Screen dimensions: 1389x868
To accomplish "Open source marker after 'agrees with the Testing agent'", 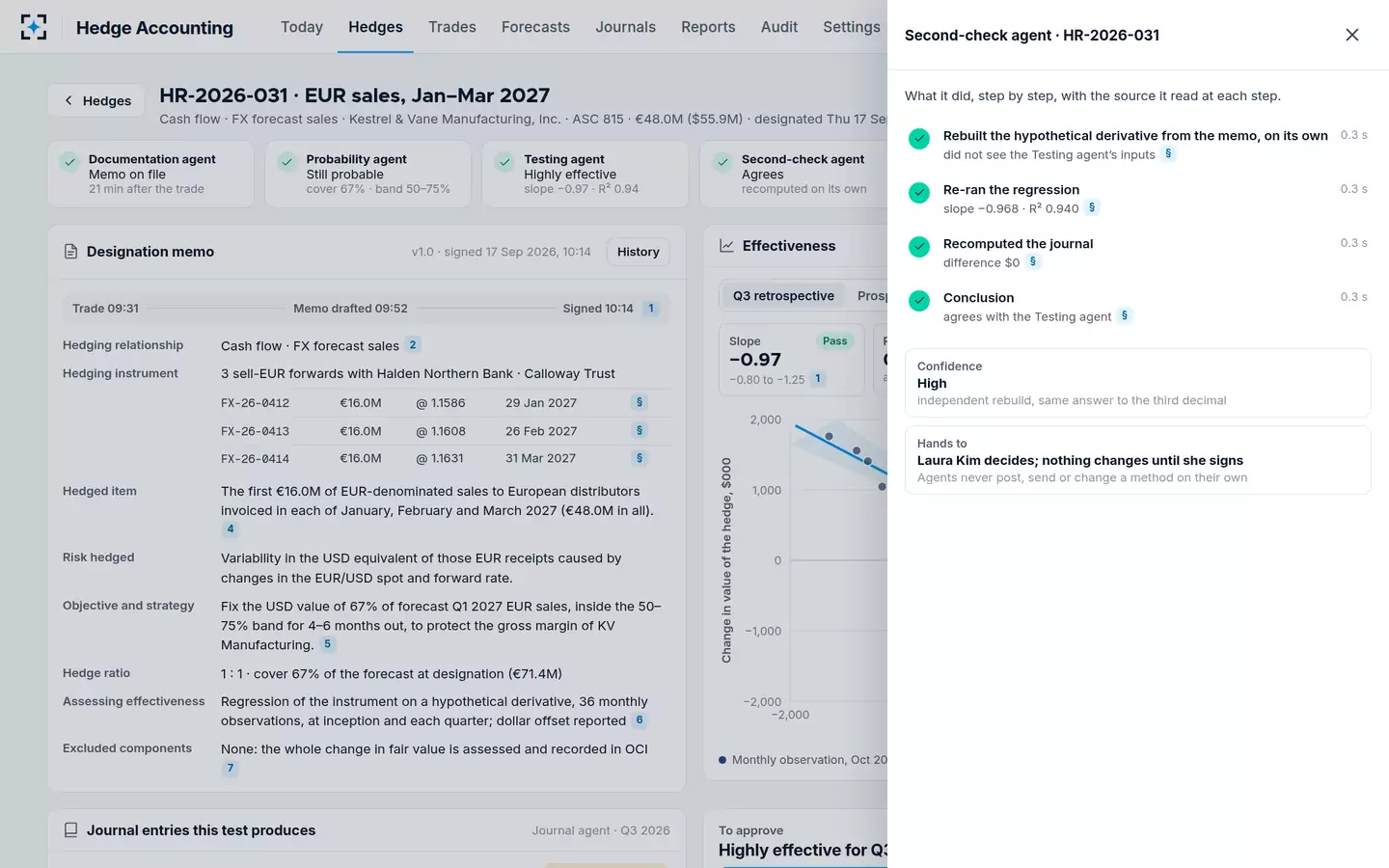I will (1125, 316).
